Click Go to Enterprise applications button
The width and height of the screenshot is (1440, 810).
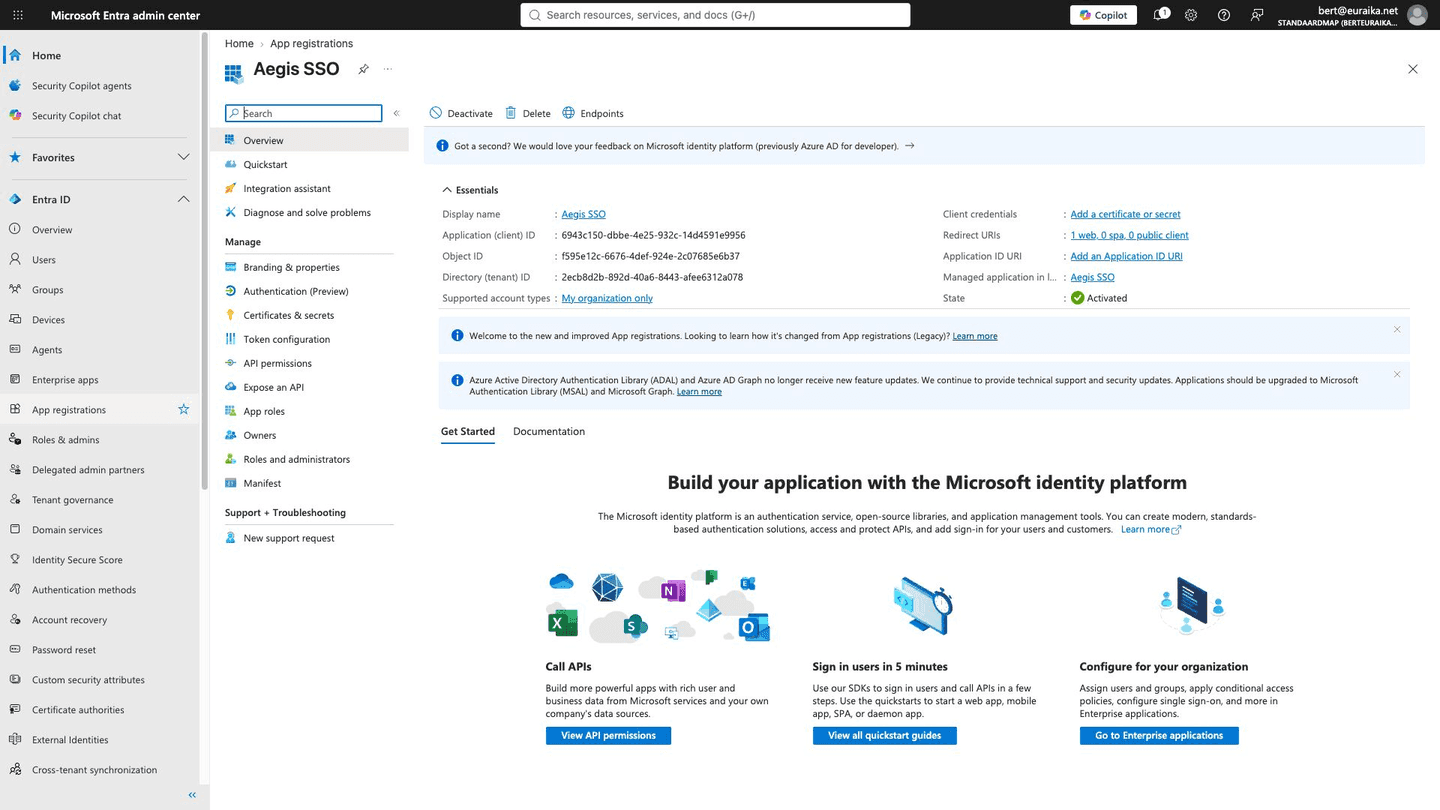click(1159, 735)
